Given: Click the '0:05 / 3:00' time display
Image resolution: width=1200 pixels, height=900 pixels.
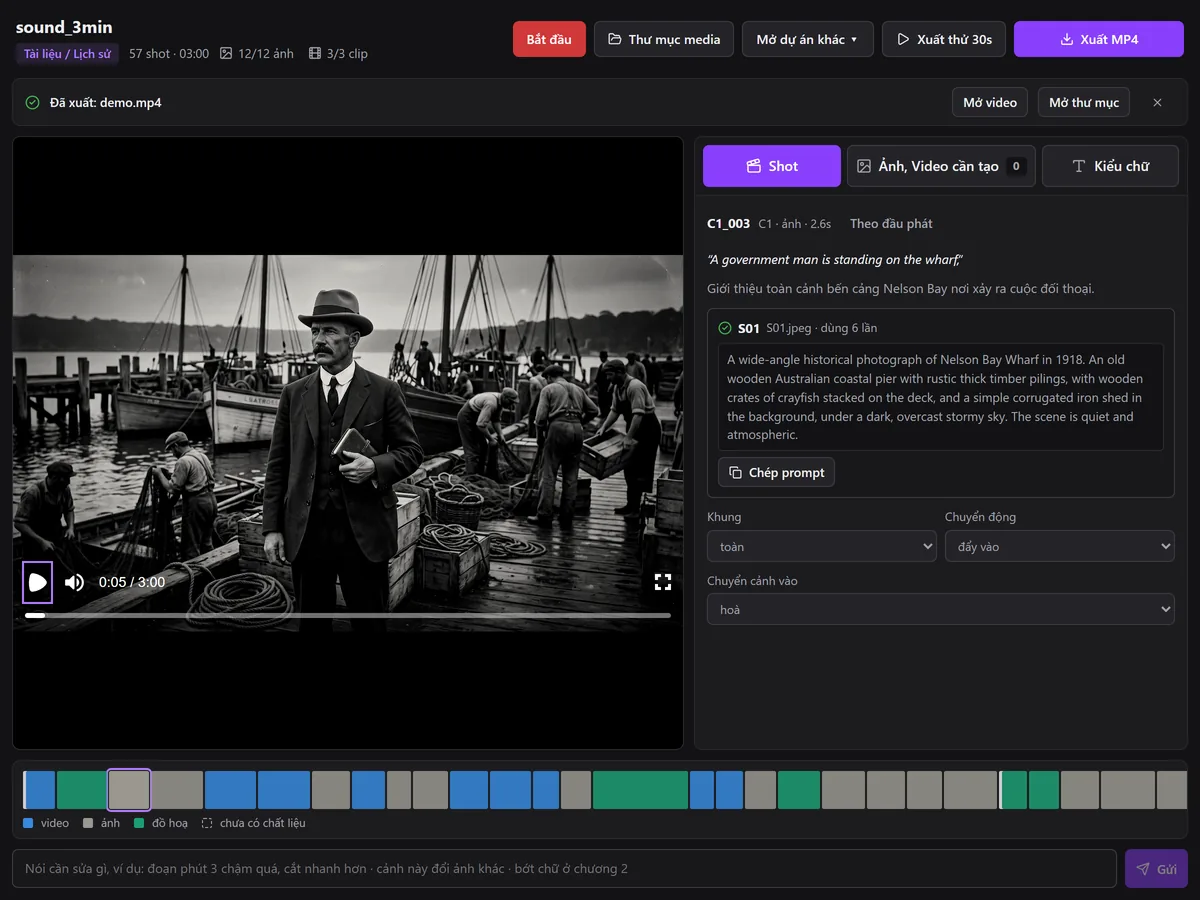Looking at the screenshot, I should tap(132, 582).
